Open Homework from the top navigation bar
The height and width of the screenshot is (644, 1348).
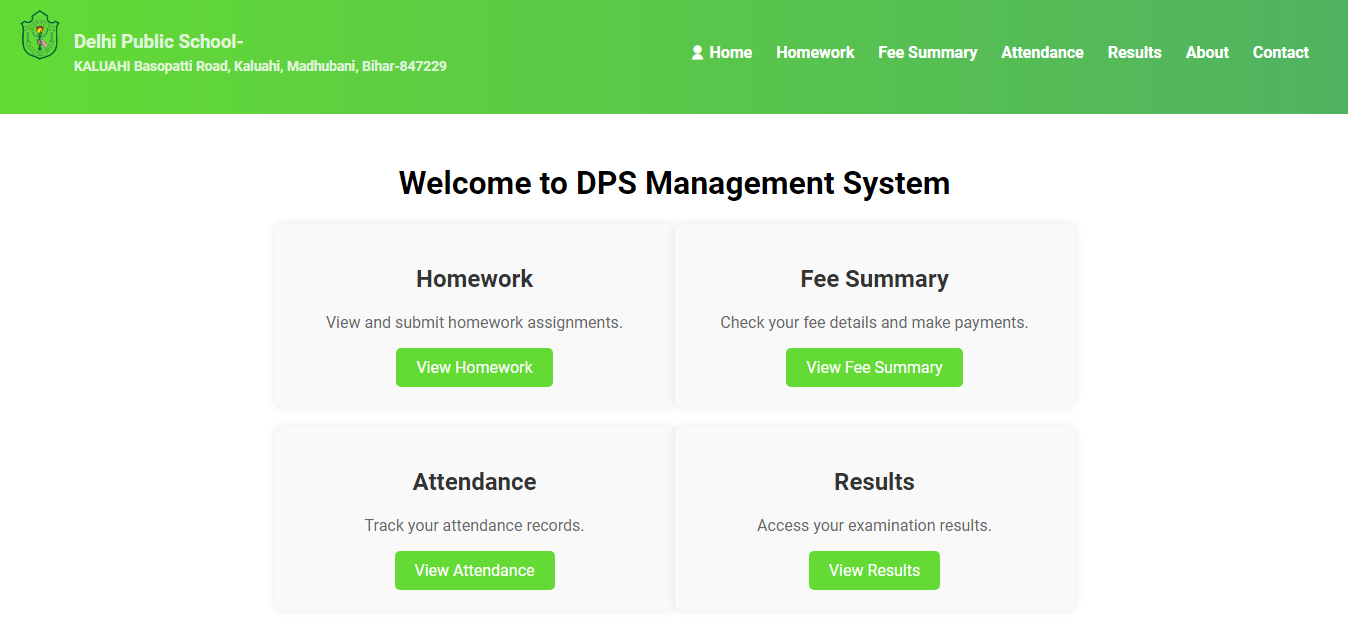click(x=815, y=53)
